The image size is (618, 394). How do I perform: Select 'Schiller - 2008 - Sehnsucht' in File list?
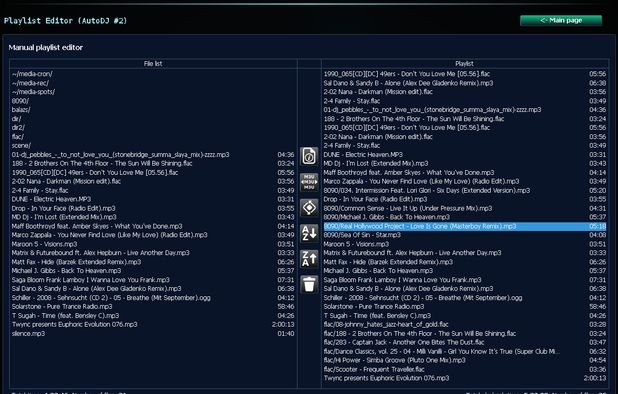click(153, 298)
